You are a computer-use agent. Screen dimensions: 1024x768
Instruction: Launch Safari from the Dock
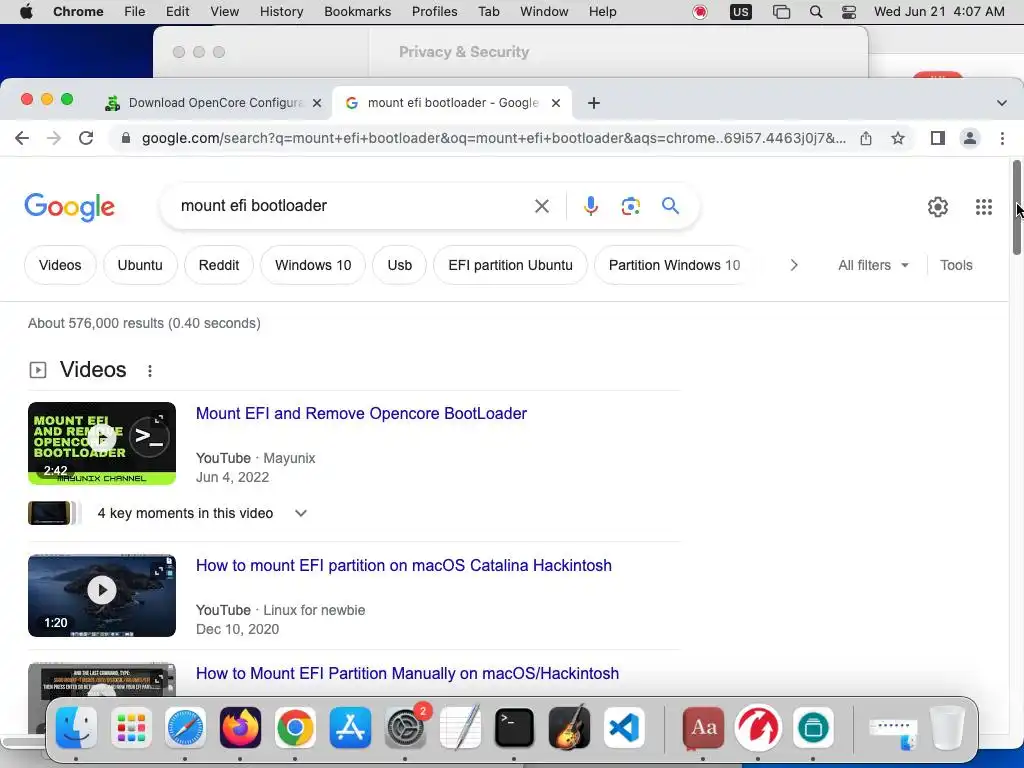point(185,728)
